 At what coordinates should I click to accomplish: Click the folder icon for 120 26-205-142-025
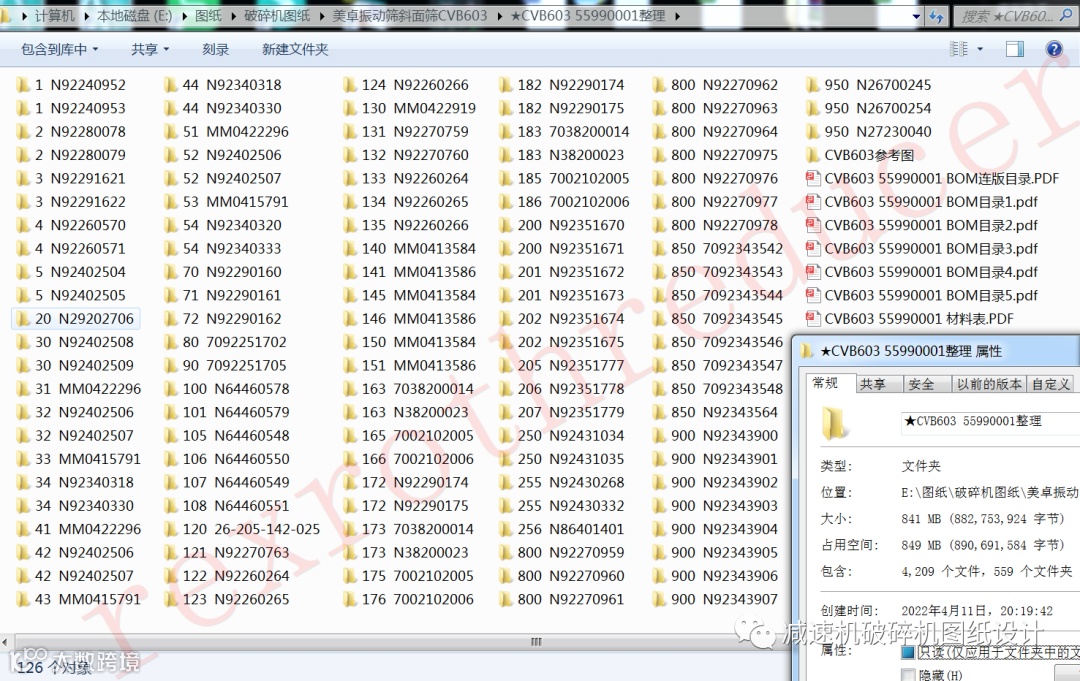pyautogui.click(x=171, y=530)
